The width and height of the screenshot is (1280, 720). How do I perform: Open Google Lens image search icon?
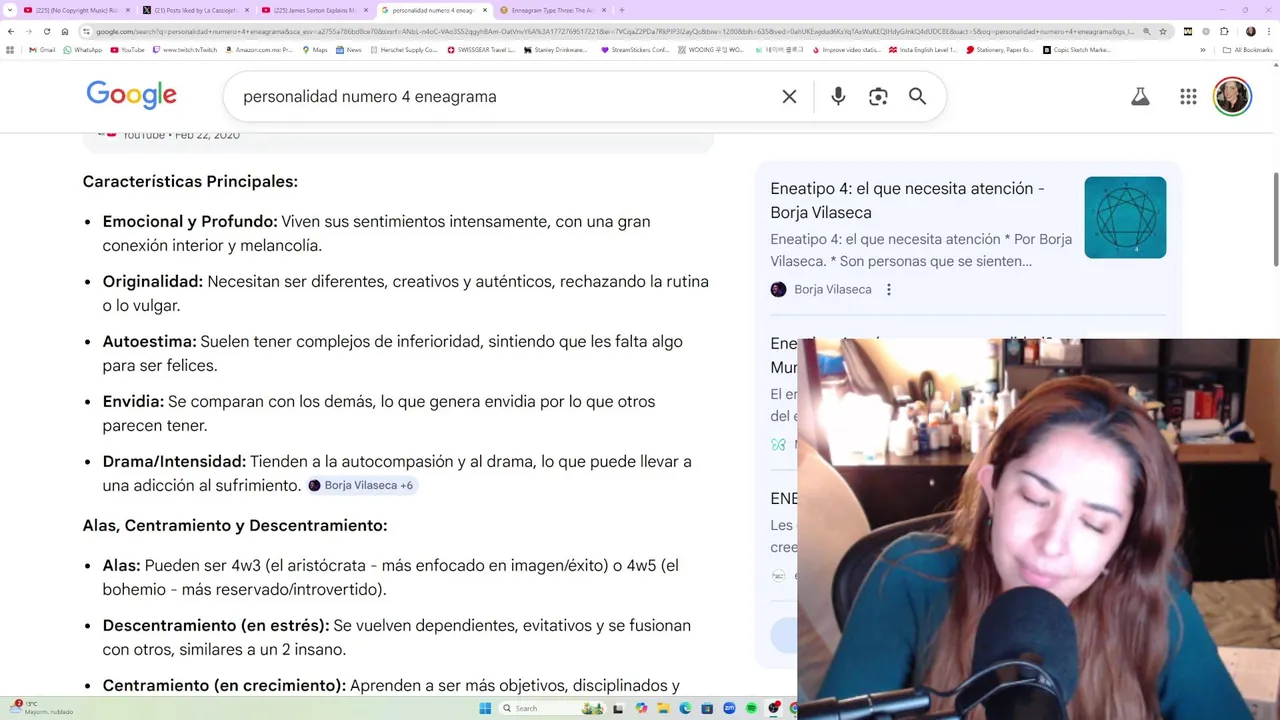878,97
